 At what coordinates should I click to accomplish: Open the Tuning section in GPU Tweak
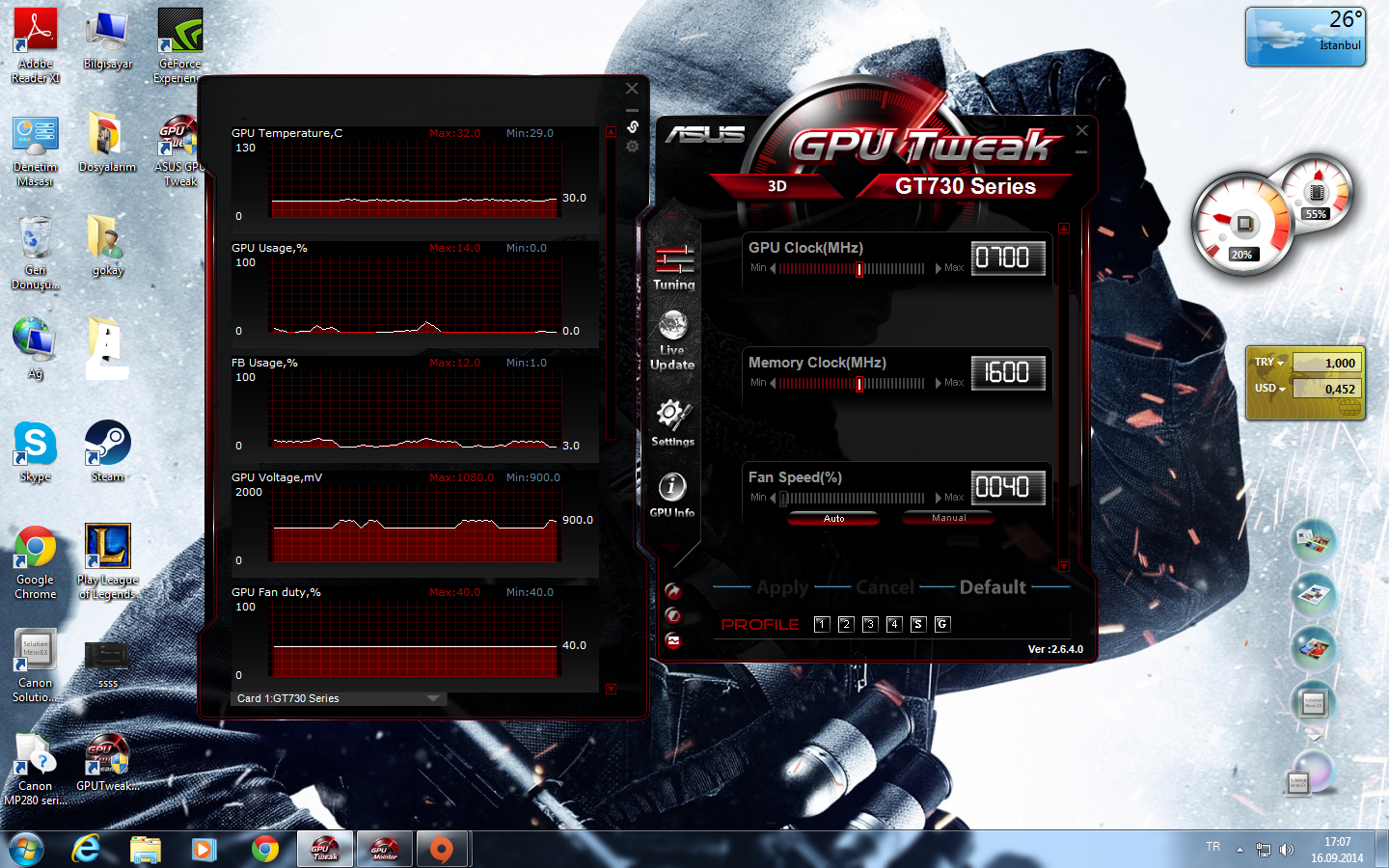pos(673,267)
